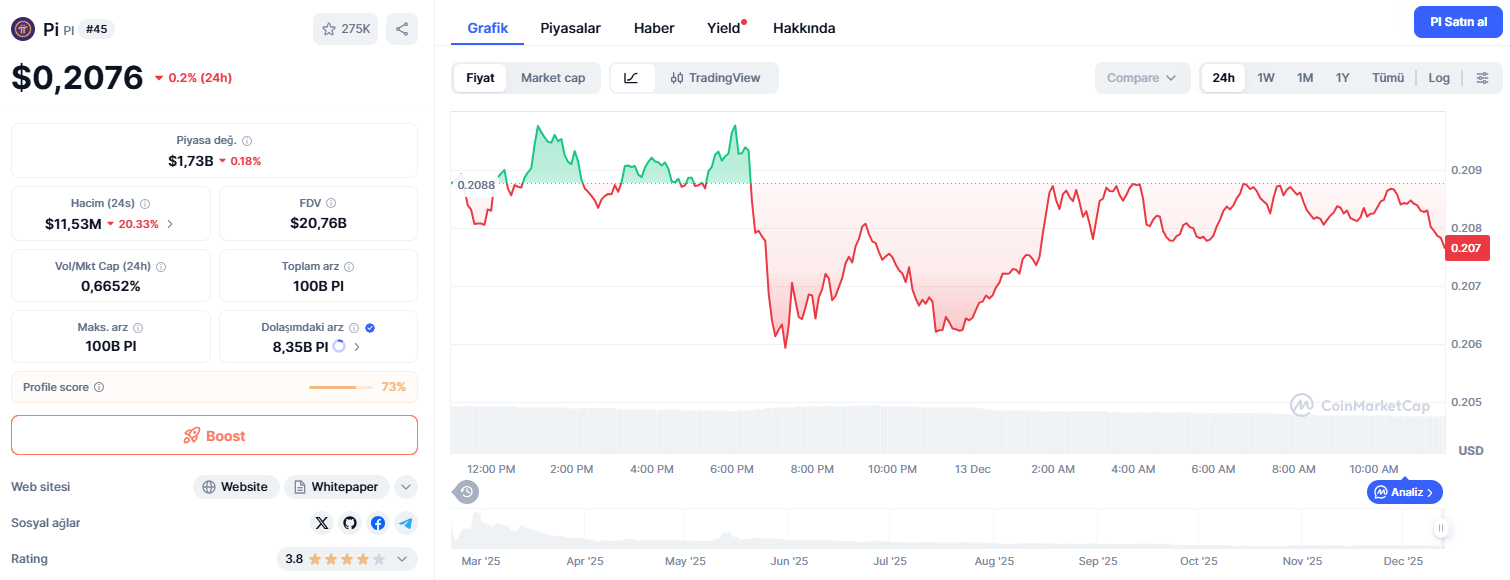This screenshot has width=1510, height=580.
Task: Click info icon beside Profile score
Action: click(x=99, y=387)
